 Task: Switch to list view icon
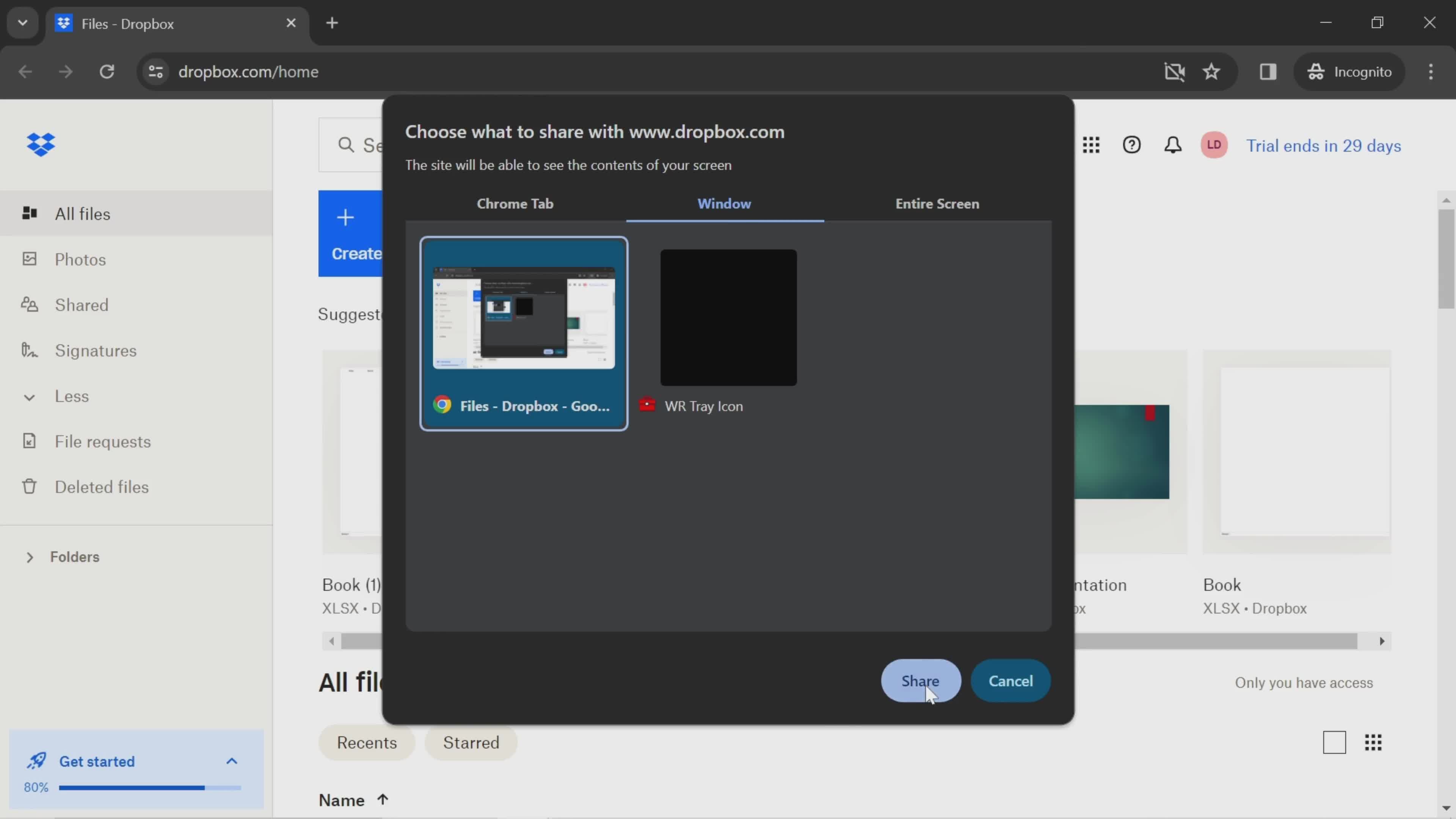click(x=1335, y=743)
